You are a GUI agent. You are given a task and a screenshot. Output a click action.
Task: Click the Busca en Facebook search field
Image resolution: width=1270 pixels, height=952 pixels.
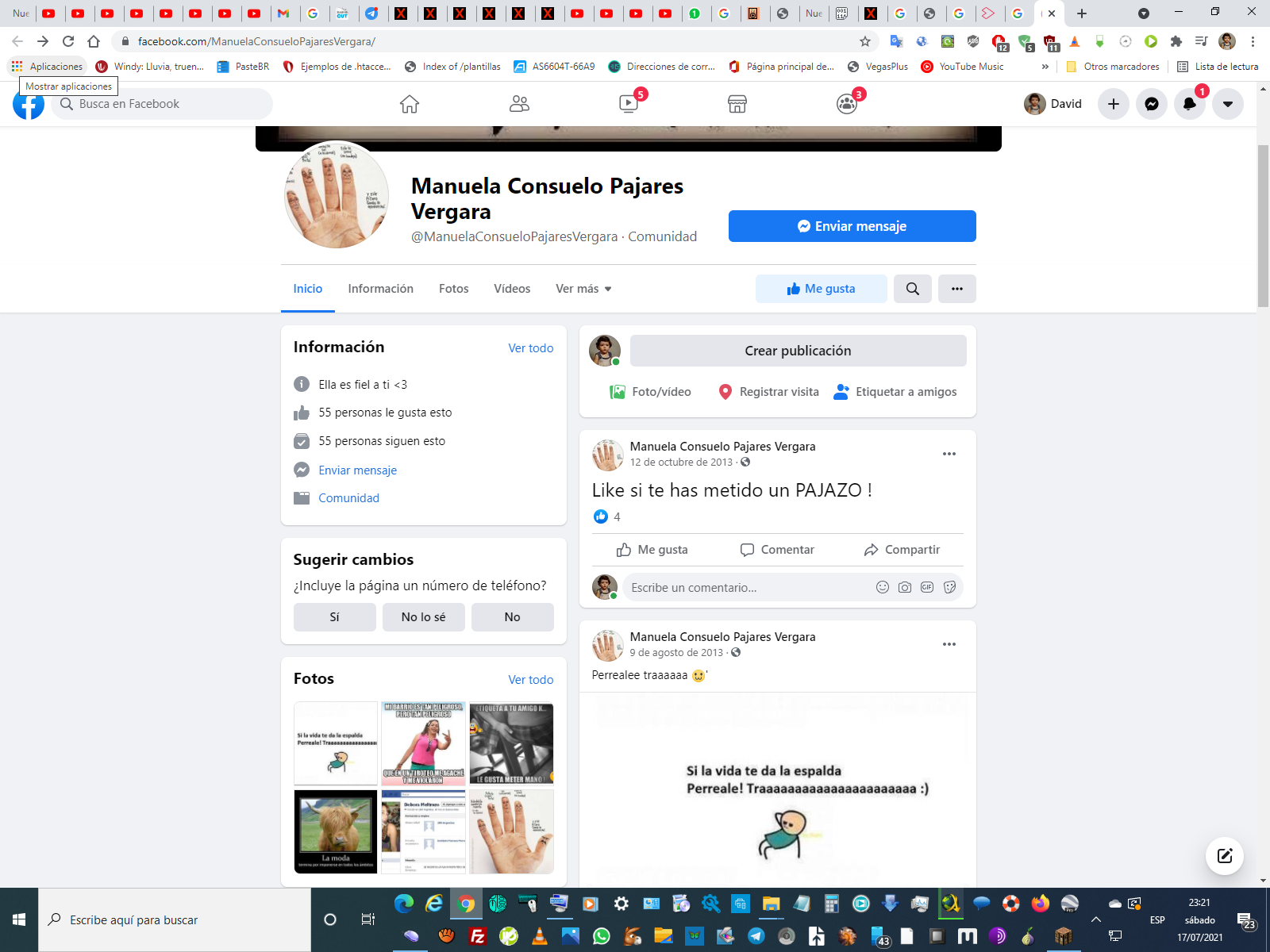tap(167, 104)
